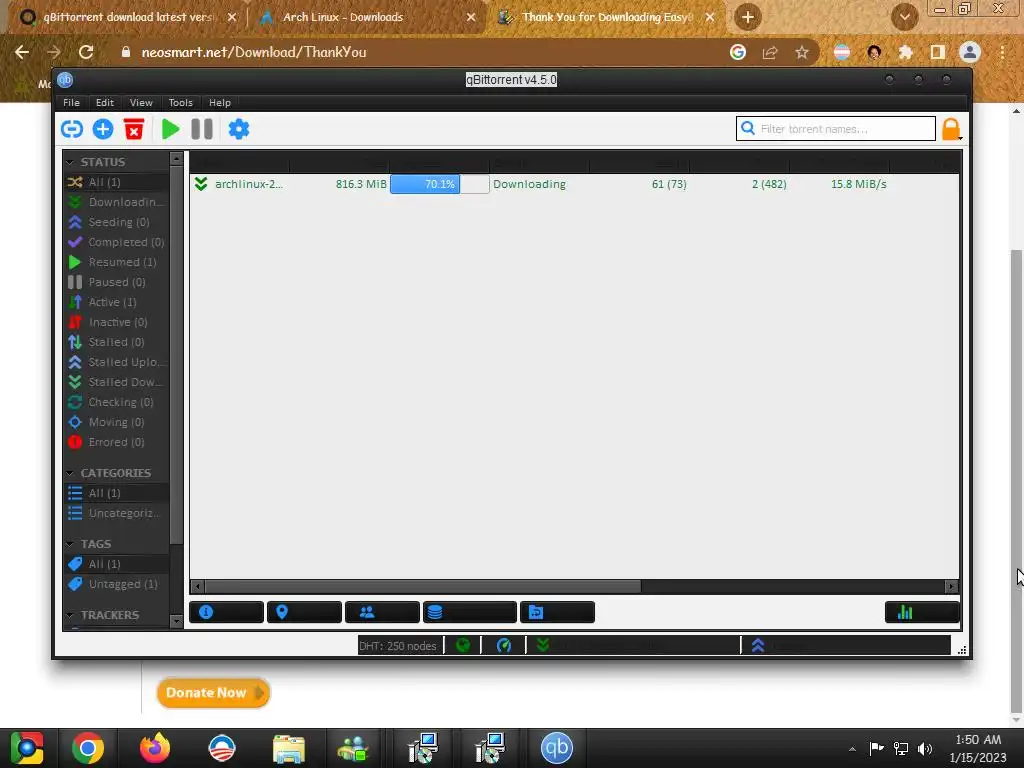Select Untagged (1) tag filter
The image size is (1024, 768).
coord(116,584)
